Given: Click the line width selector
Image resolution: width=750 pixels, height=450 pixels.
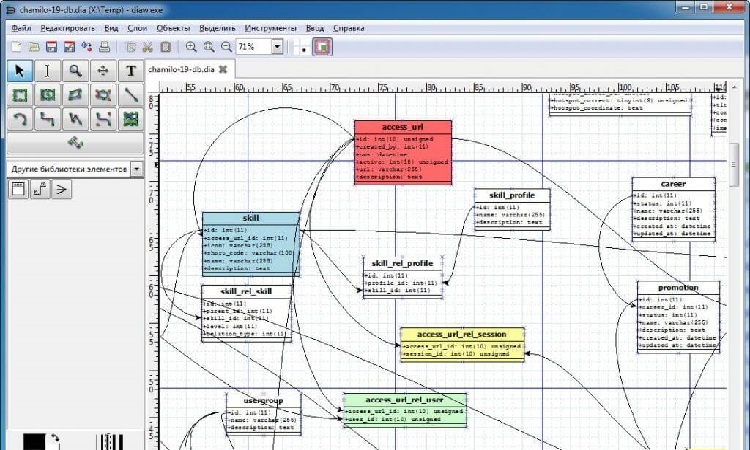Looking at the screenshot, I should [x=110, y=442].
